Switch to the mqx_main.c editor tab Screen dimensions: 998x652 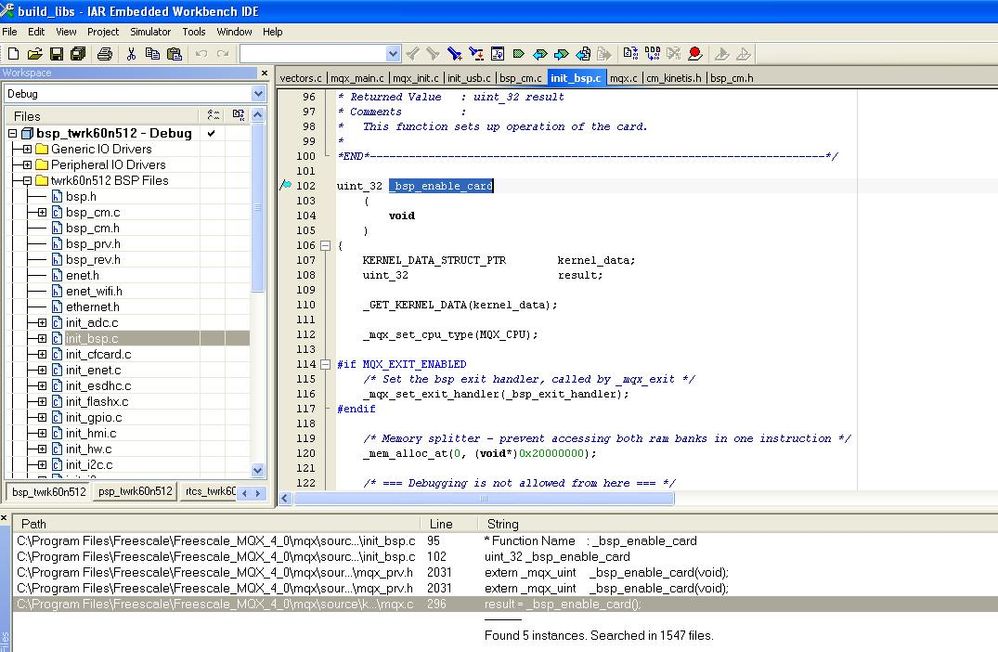click(x=358, y=78)
